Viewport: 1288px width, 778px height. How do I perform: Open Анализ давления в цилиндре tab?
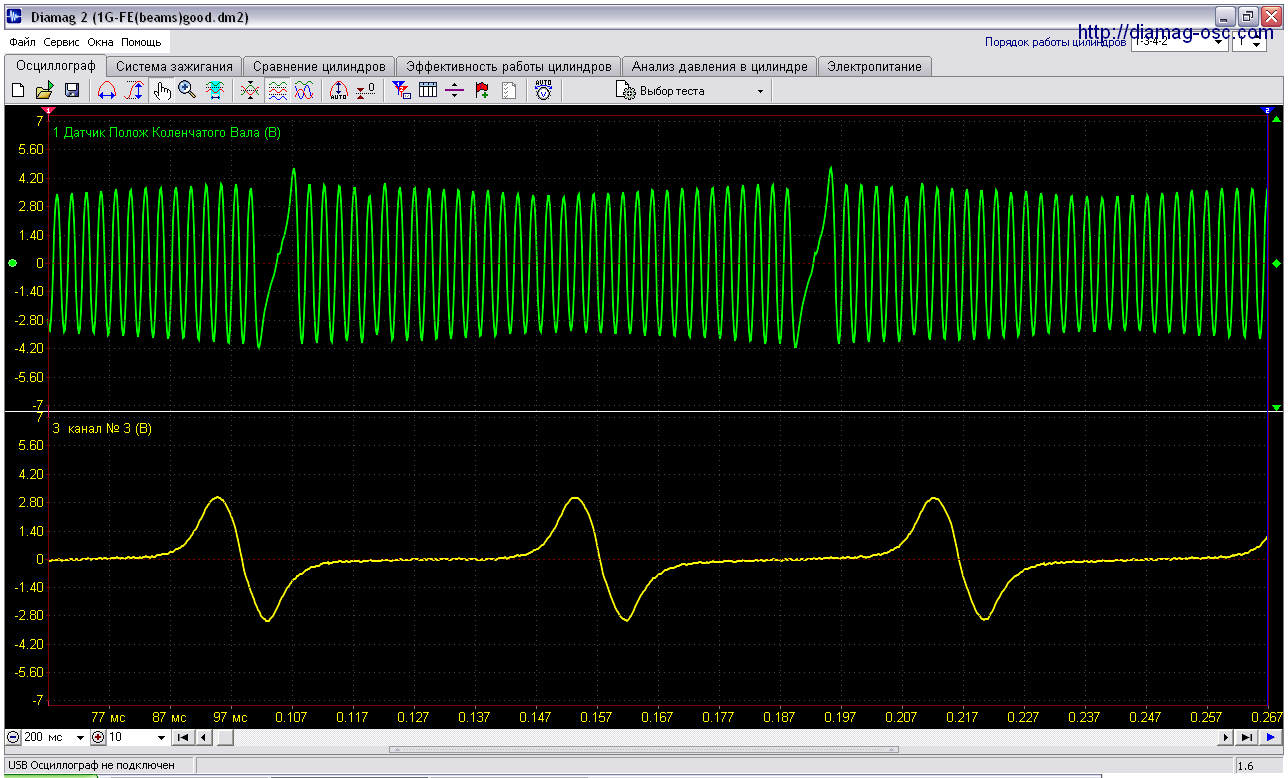[719, 66]
